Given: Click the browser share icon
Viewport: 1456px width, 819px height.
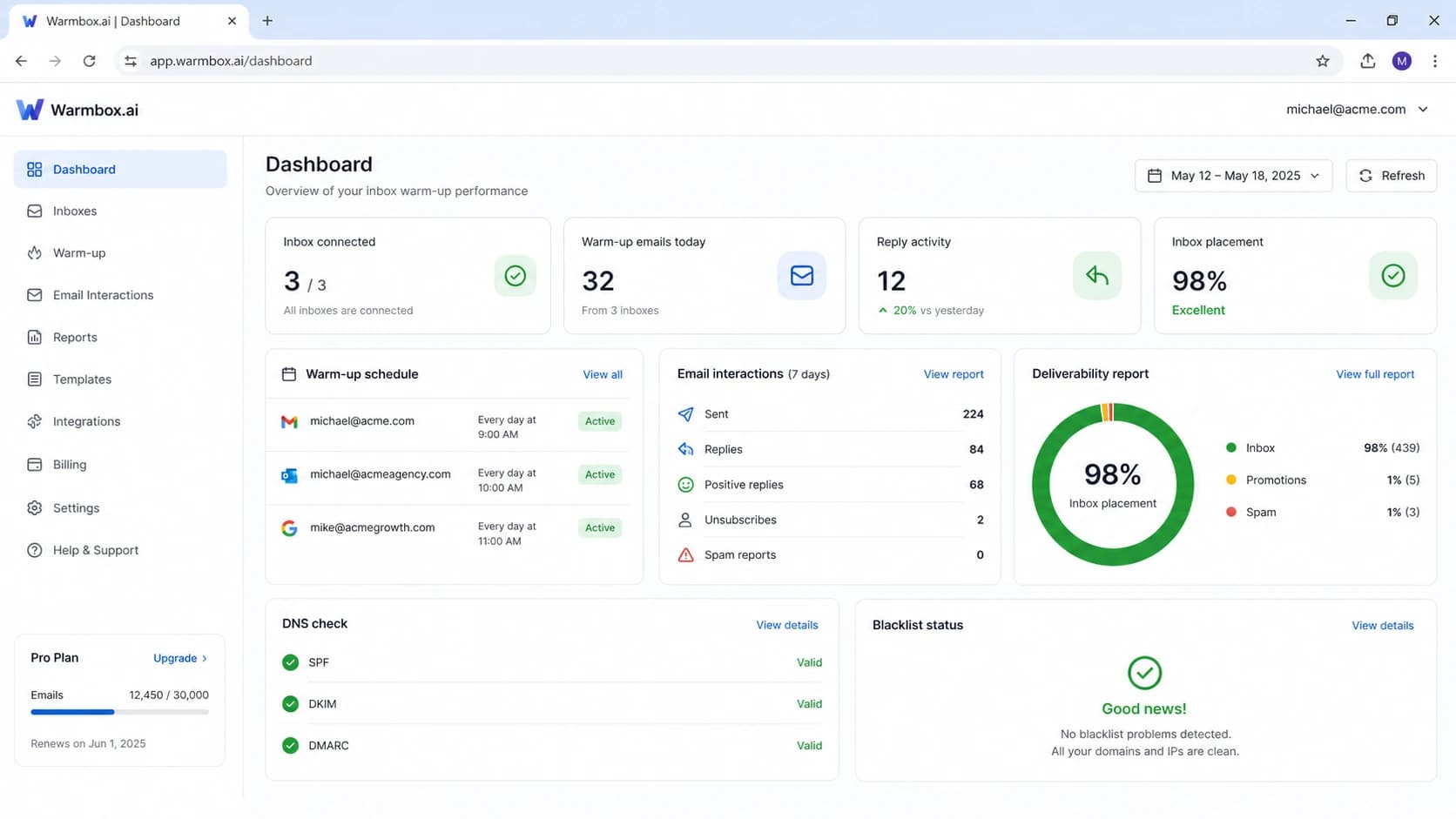Looking at the screenshot, I should 1368,61.
